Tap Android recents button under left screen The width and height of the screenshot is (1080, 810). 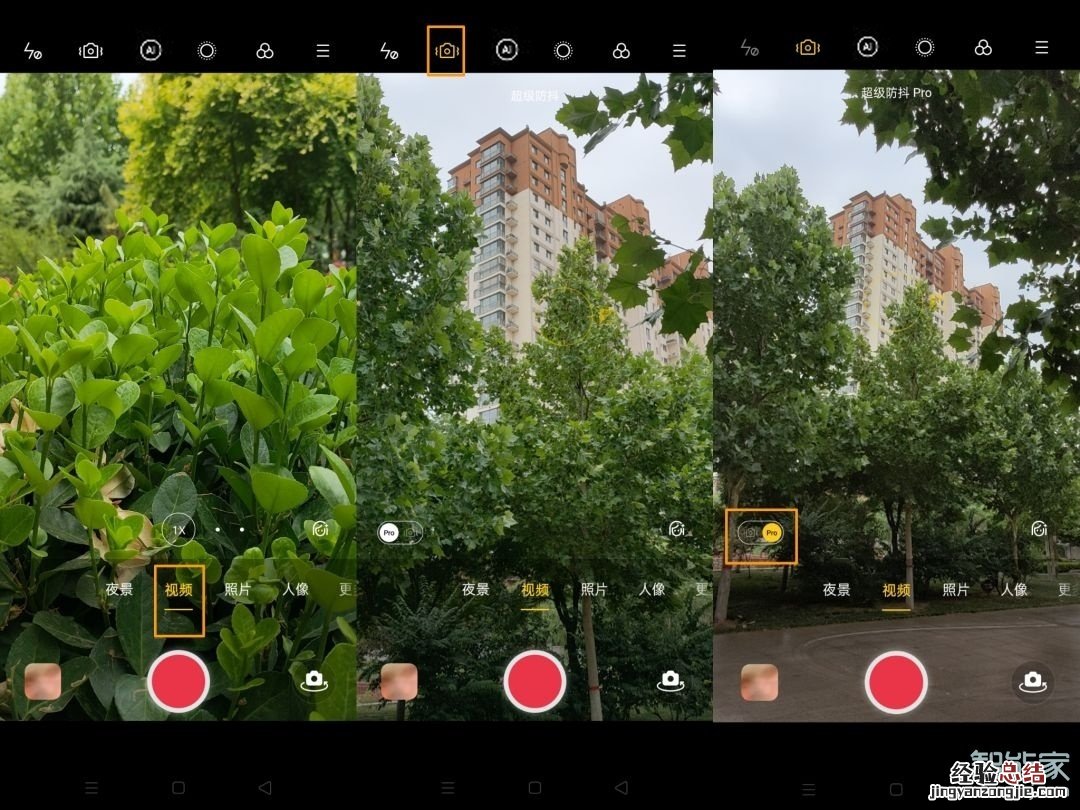[x=91, y=787]
